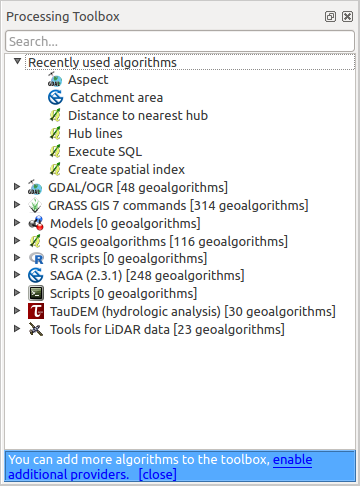360x486 pixels.
Task: Expand the GDAL/OGR group
Action: (17, 187)
